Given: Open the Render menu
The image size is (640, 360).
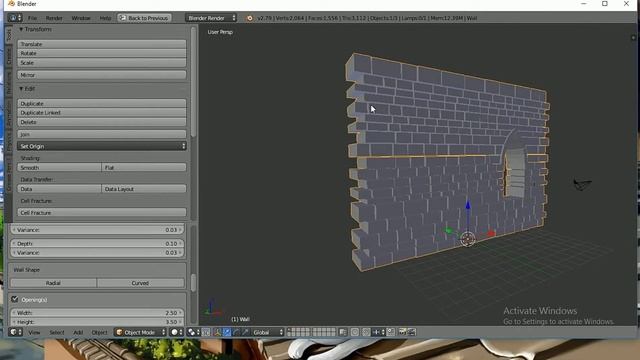Looking at the screenshot, I should point(54,18).
